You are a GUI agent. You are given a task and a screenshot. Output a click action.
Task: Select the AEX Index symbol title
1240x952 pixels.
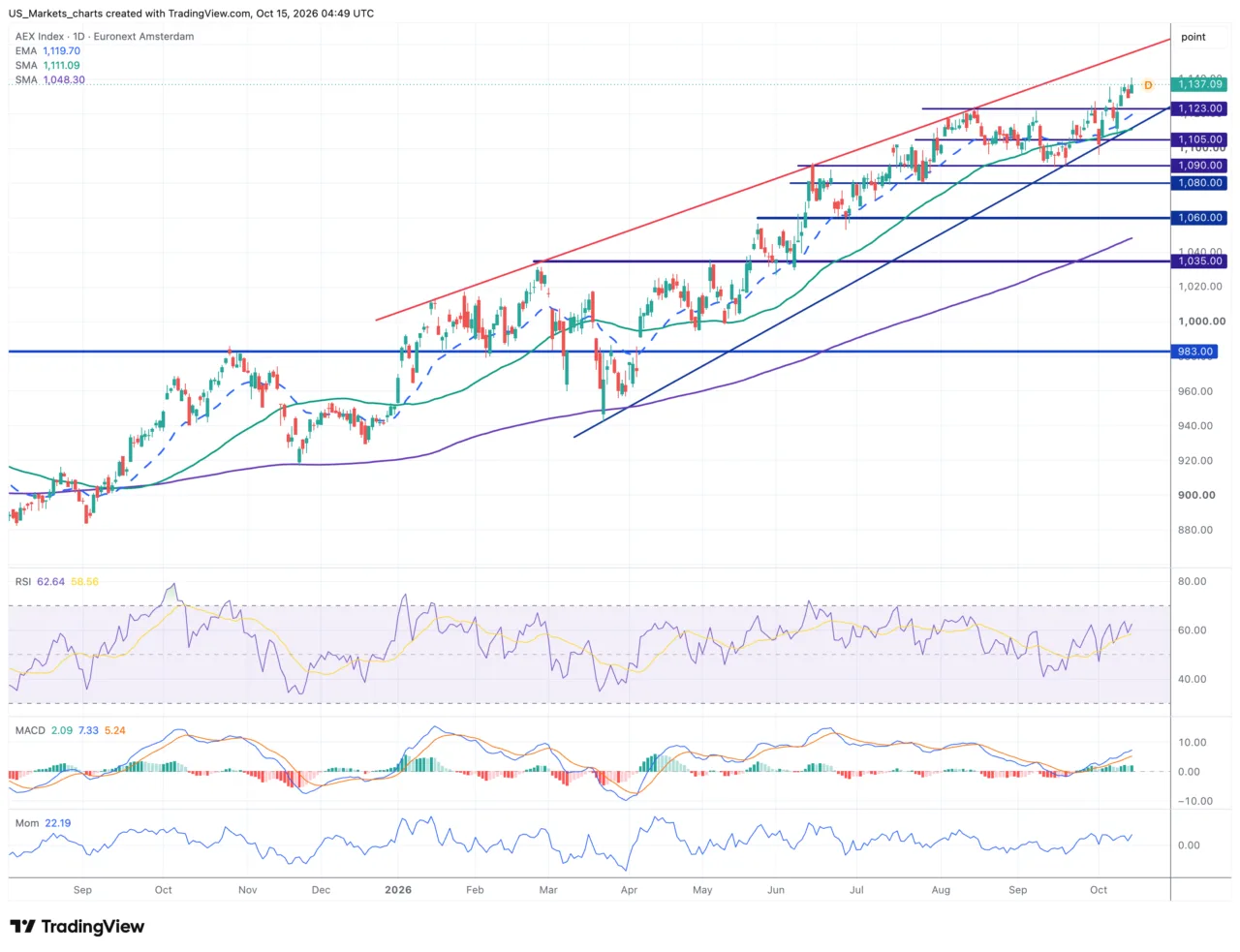point(105,37)
